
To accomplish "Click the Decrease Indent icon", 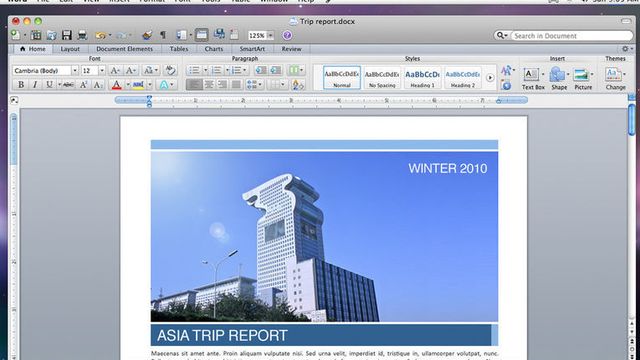I will pos(261,70).
